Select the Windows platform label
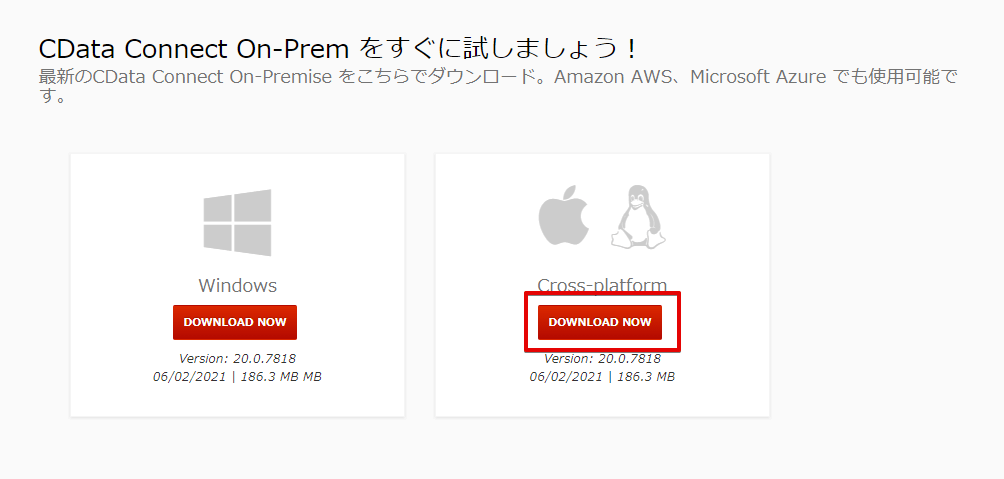Image resolution: width=1004 pixels, height=479 pixels. (x=237, y=285)
